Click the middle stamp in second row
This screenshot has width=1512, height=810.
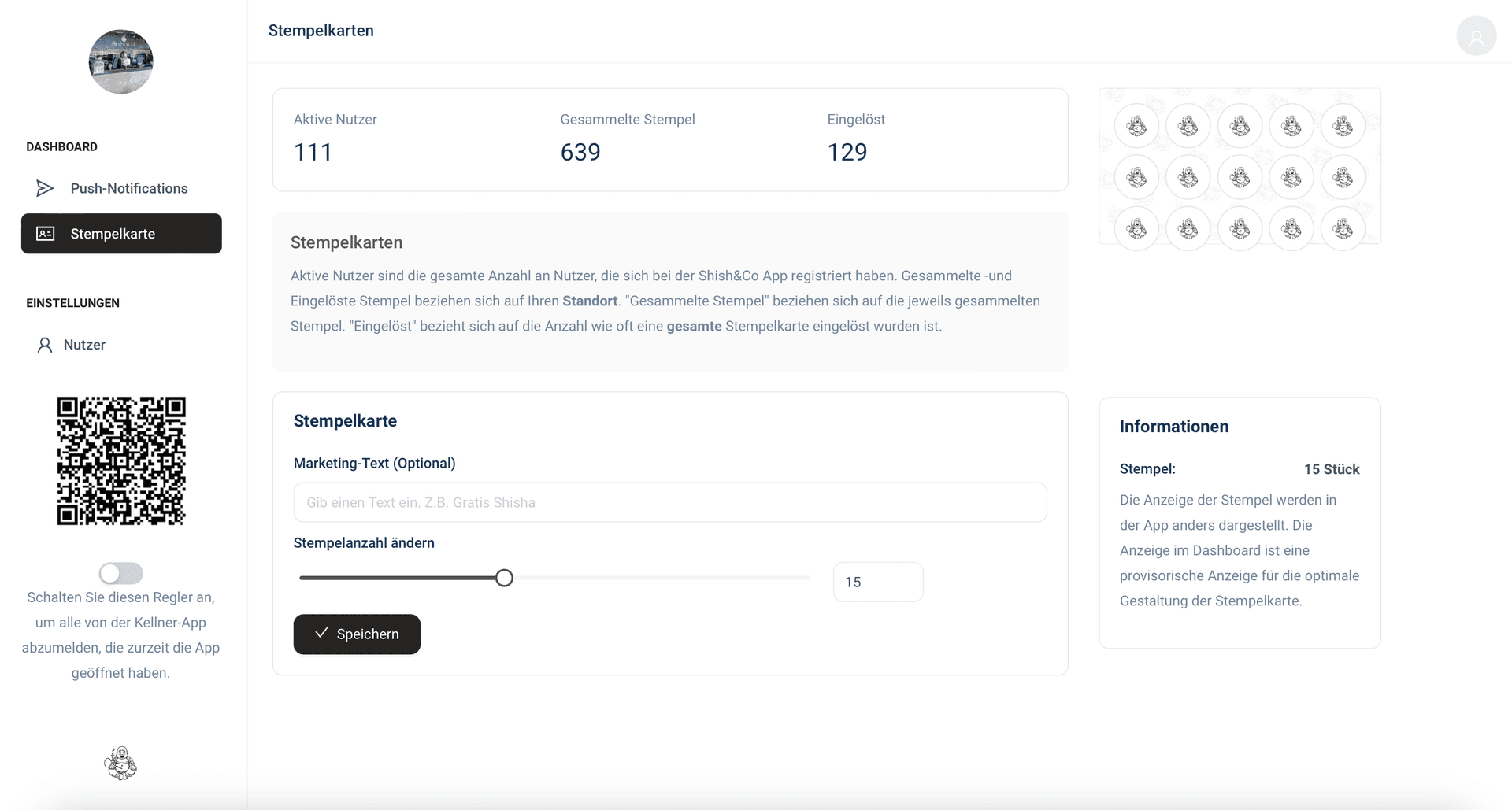[x=1240, y=178]
